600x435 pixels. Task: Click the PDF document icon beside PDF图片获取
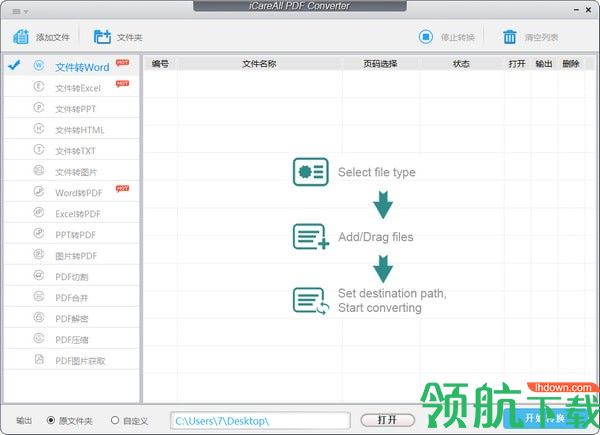click(39, 359)
